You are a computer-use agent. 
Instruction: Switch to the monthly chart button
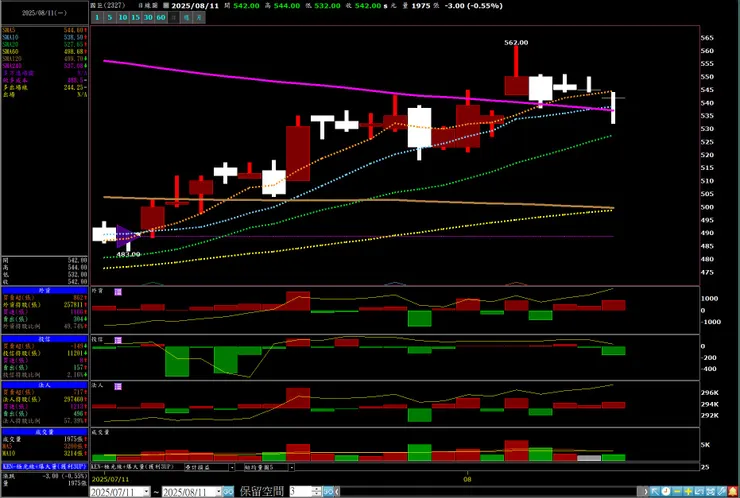(199, 17)
